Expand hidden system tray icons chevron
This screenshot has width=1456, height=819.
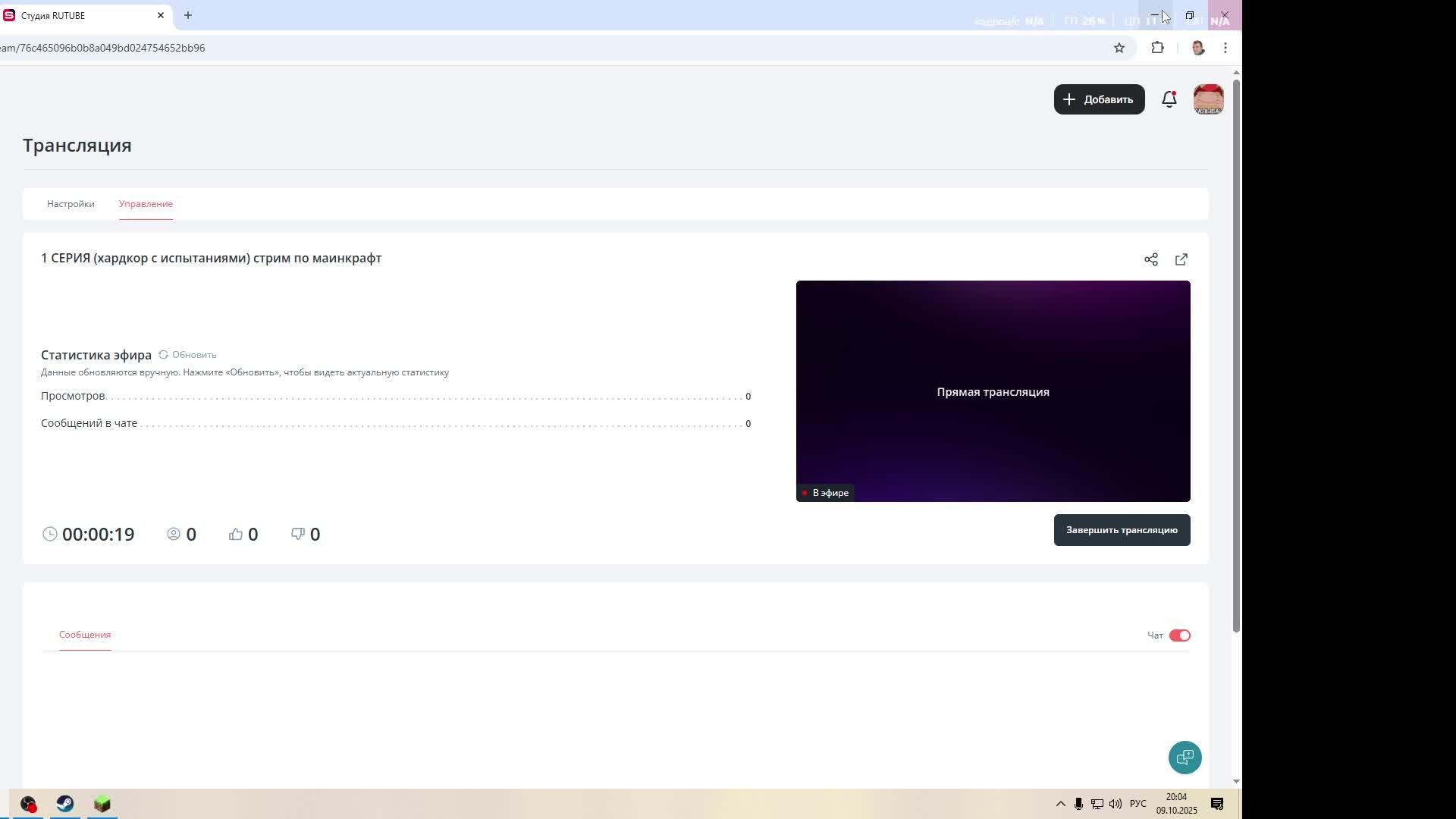pyautogui.click(x=1060, y=804)
